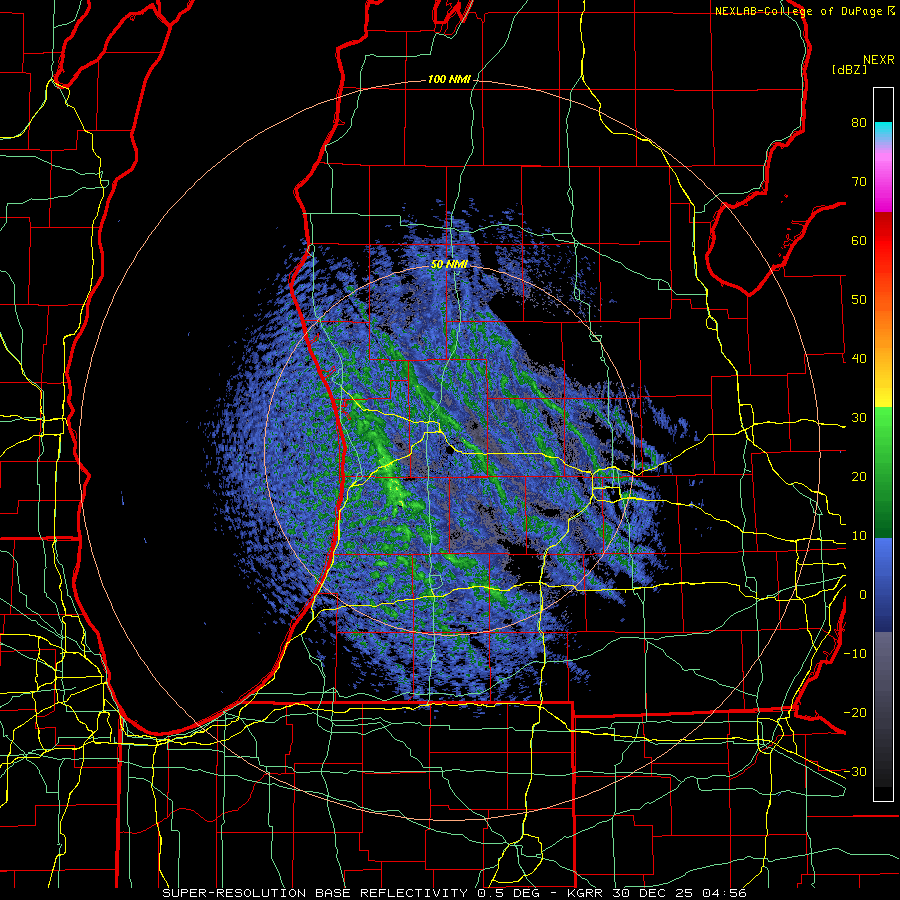The height and width of the screenshot is (900, 900).
Task: Click the 30 value on dBZ scale
Action: pyautogui.click(x=859, y=418)
